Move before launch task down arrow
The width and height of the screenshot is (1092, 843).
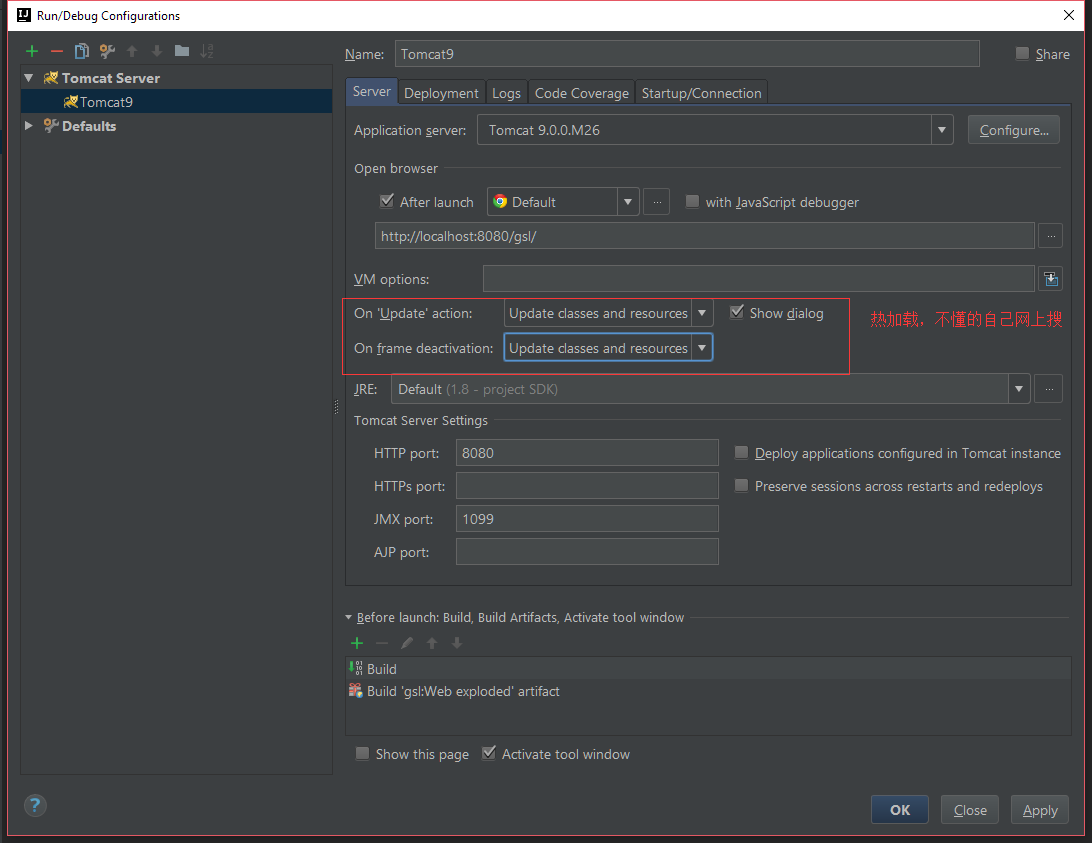(x=457, y=643)
